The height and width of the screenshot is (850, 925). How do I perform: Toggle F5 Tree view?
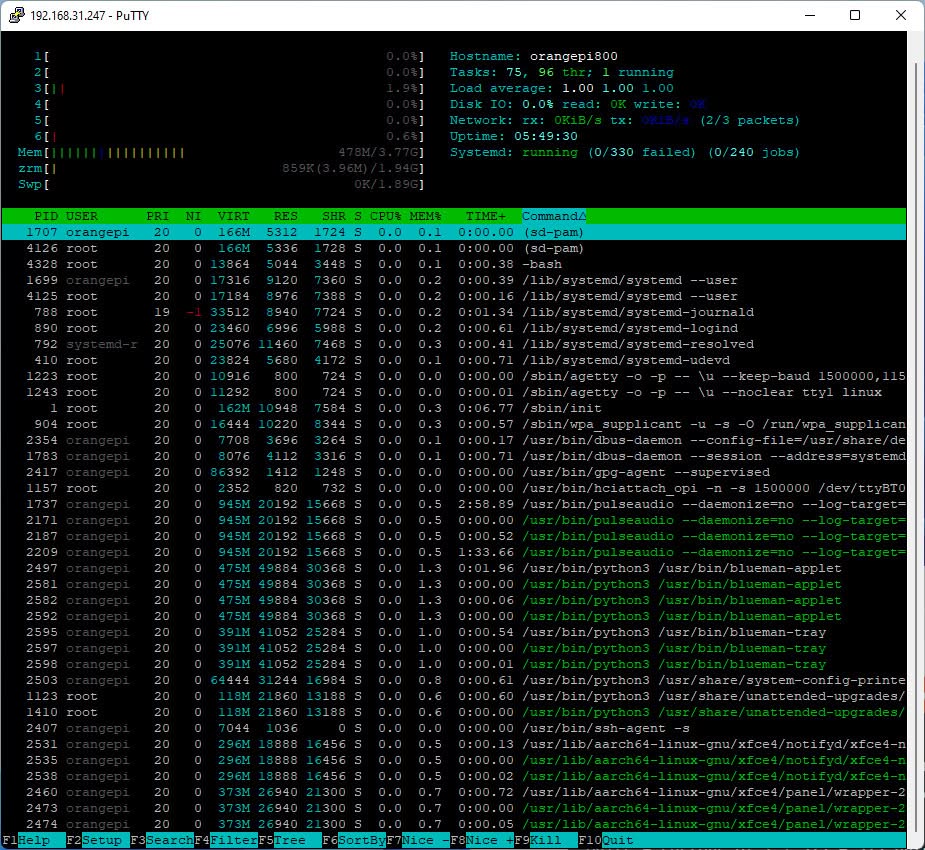(290, 840)
